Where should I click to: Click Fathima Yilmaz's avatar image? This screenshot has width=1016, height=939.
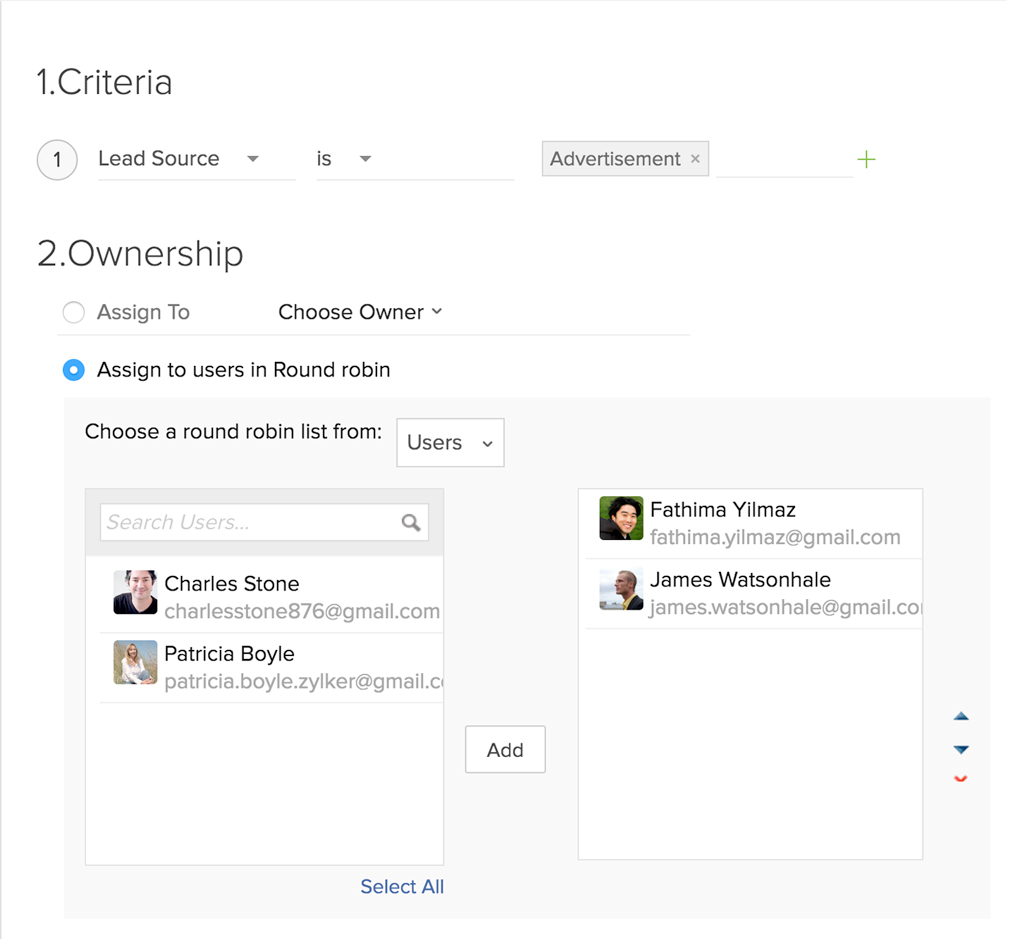tap(621, 518)
